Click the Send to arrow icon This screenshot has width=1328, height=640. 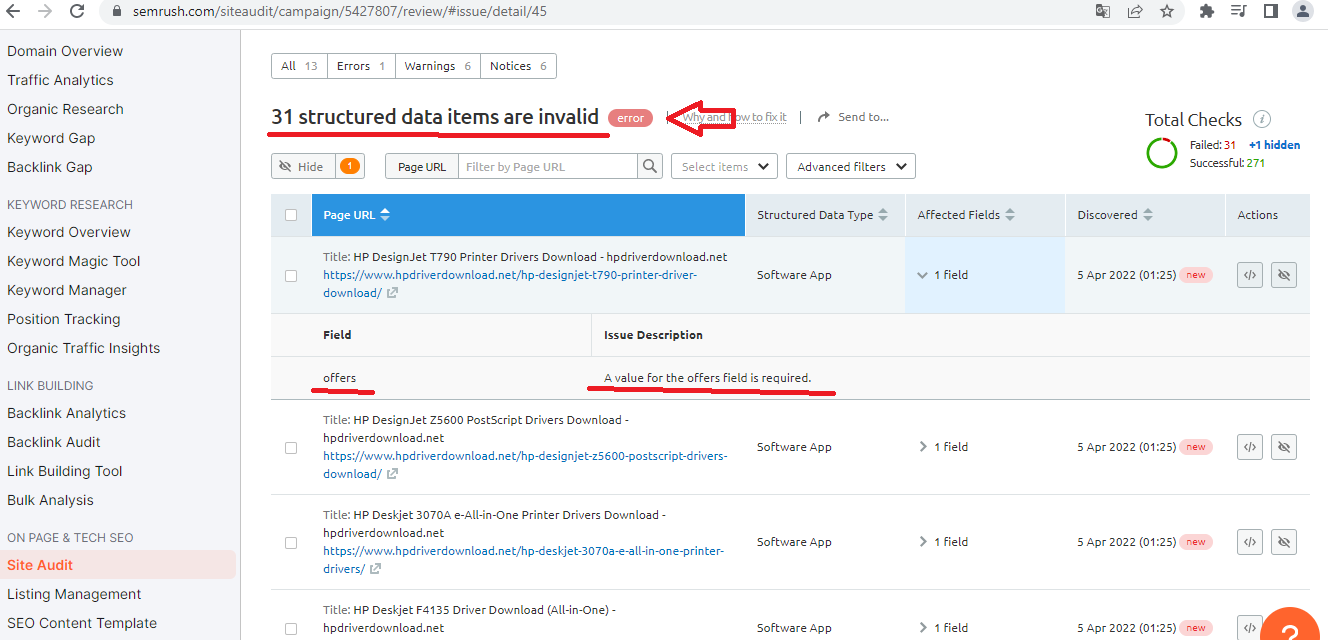click(x=824, y=117)
